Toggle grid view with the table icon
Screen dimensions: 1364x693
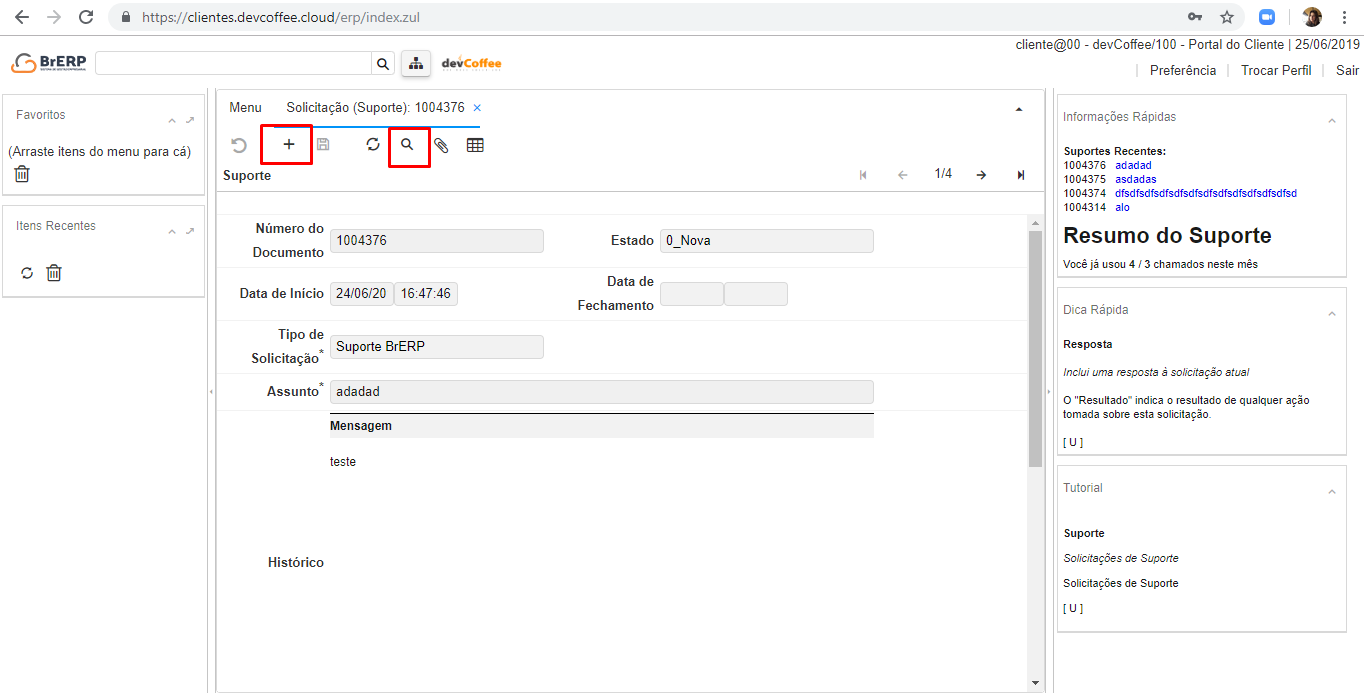tap(475, 145)
